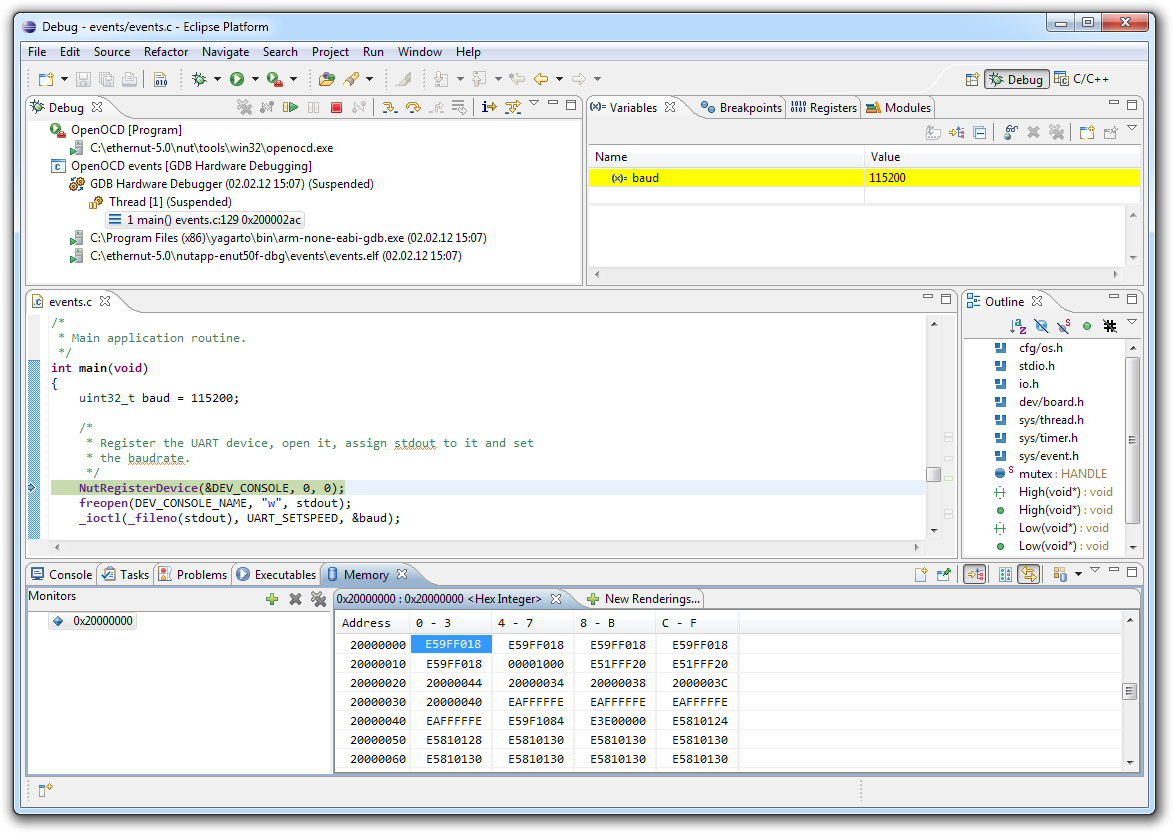Add memory monitor with green plus
This screenshot has width=1174, height=834.
point(272,599)
